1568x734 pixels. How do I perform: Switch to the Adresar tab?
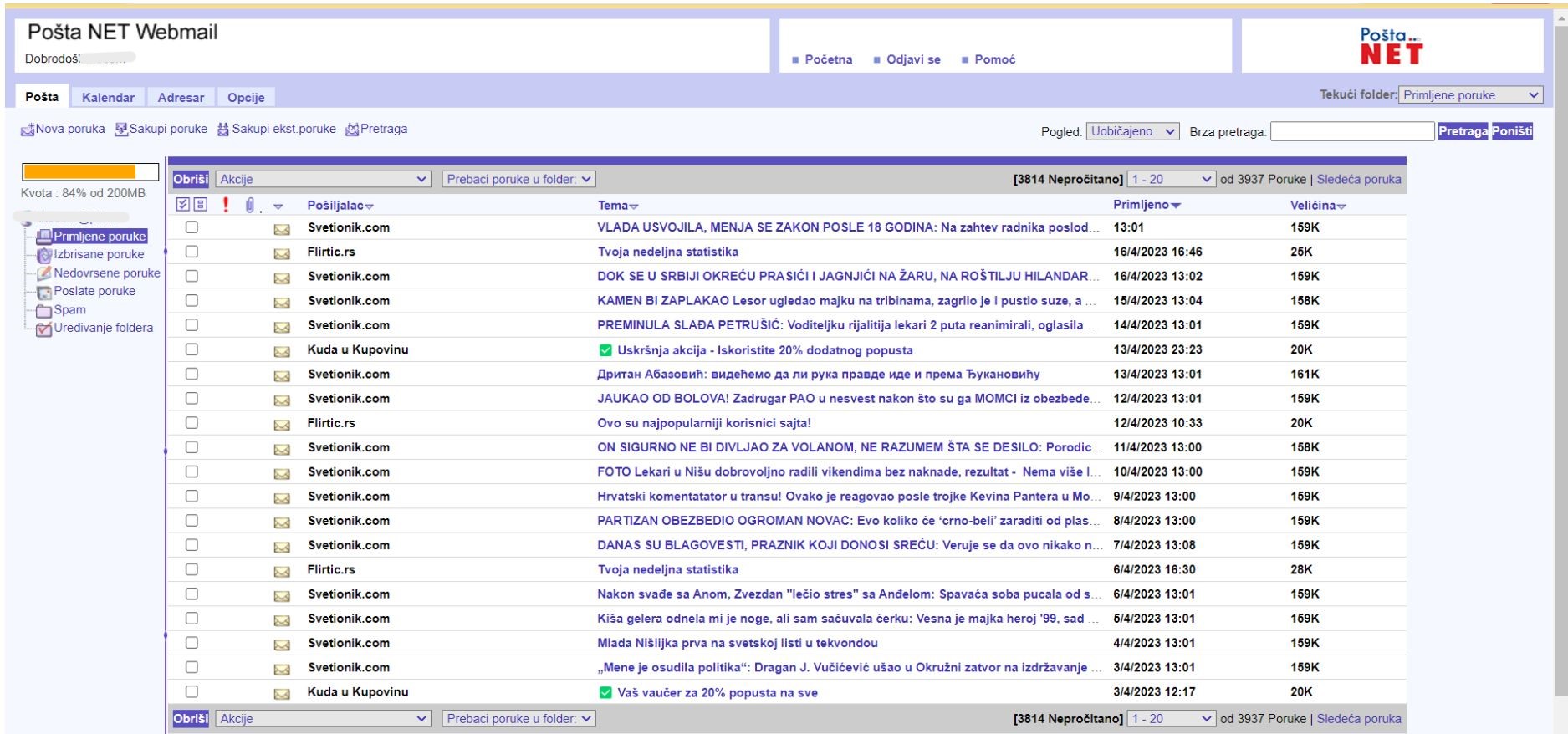click(181, 97)
